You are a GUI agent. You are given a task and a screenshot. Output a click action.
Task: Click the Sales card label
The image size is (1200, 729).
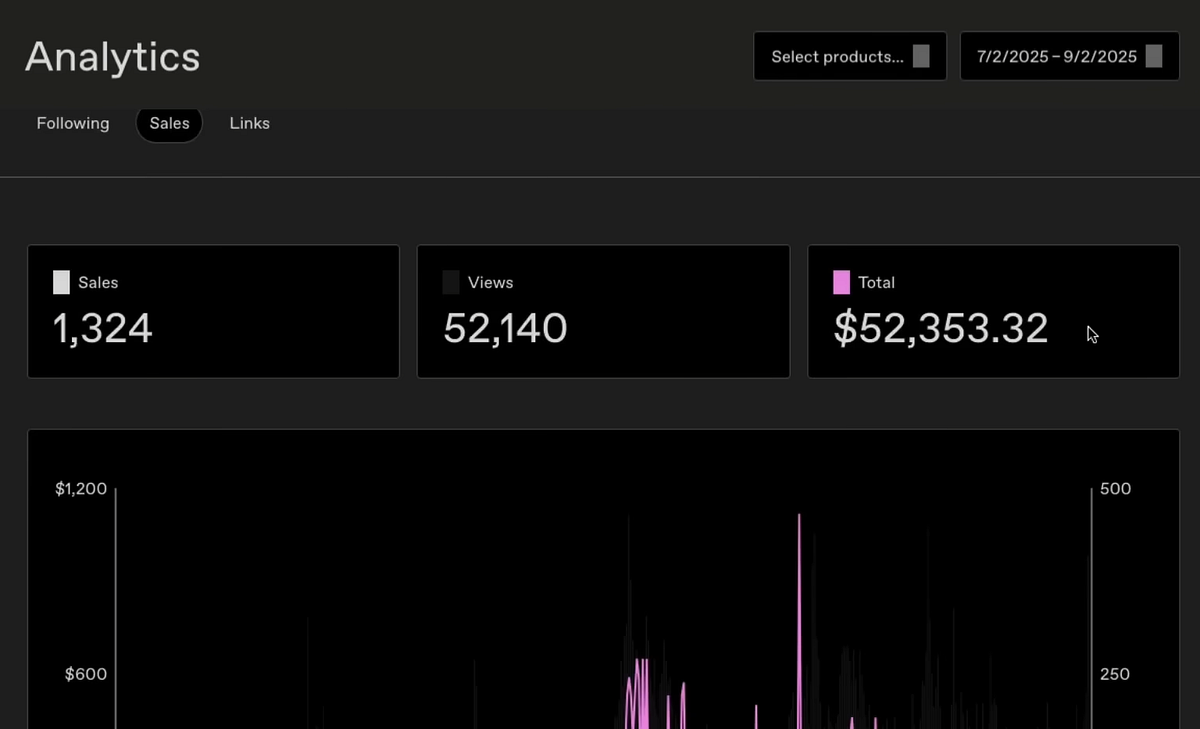tap(98, 283)
